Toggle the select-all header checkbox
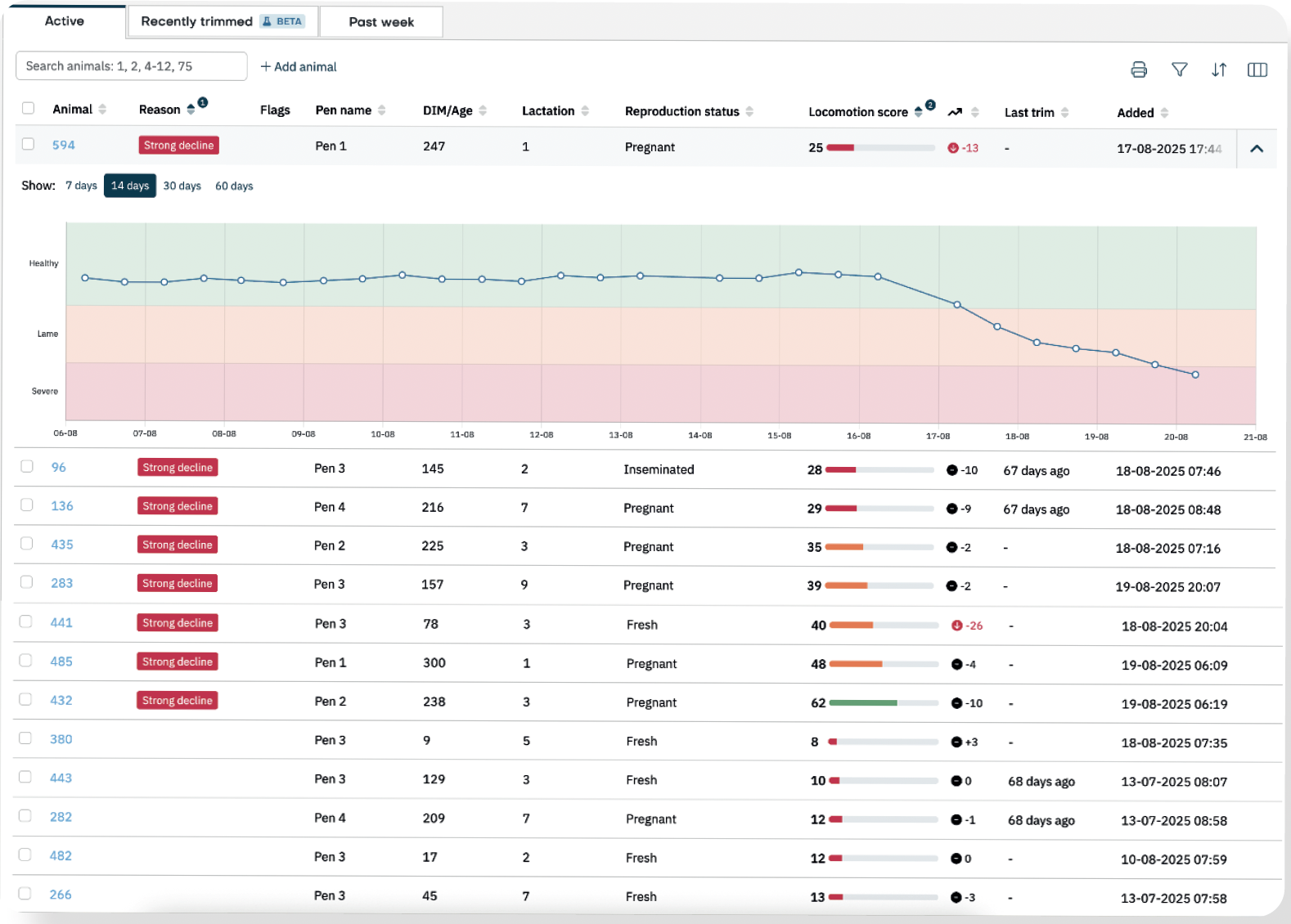This screenshot has height=924, width=1291. point(28,108)
